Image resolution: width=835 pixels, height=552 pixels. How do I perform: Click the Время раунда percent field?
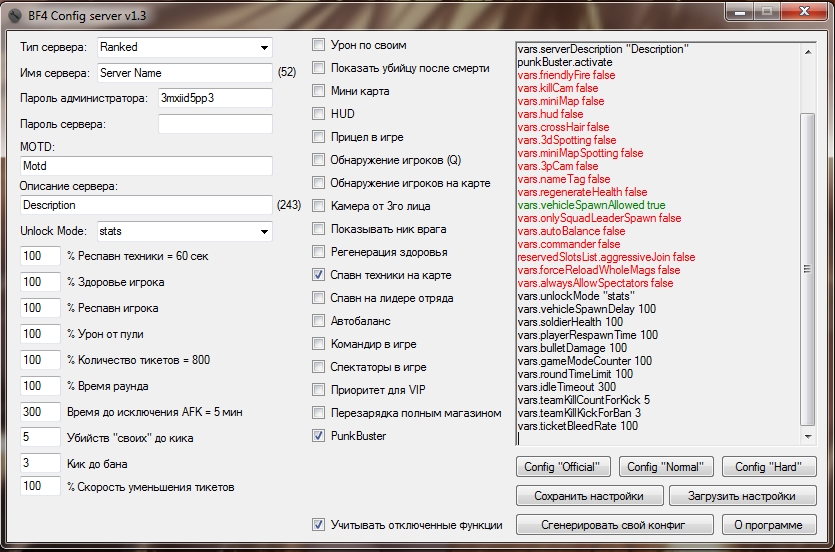pos(40,386)
